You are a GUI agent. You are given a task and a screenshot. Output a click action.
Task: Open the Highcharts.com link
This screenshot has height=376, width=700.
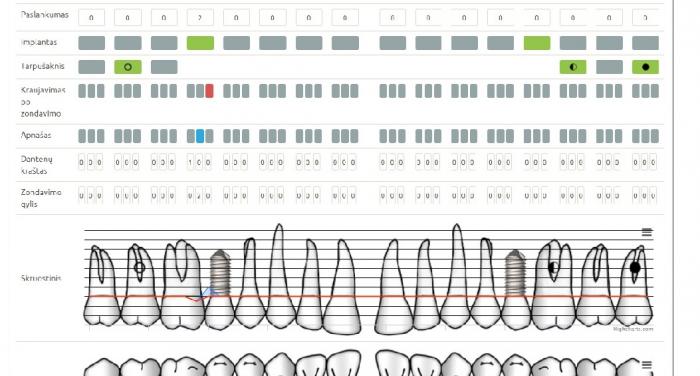point(633,329)
